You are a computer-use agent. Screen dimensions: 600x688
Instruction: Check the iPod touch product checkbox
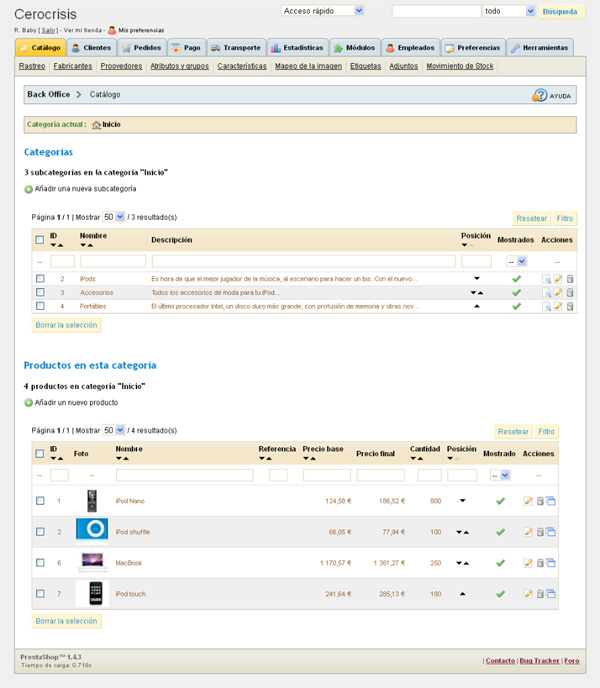[x=40, y=593]
